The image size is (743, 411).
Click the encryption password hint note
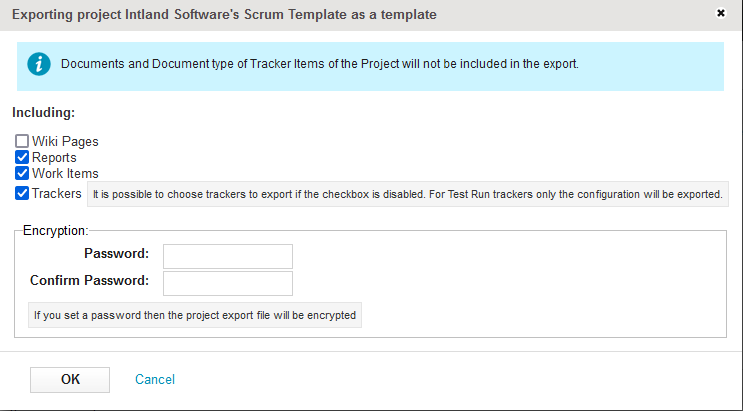(195, 316)
